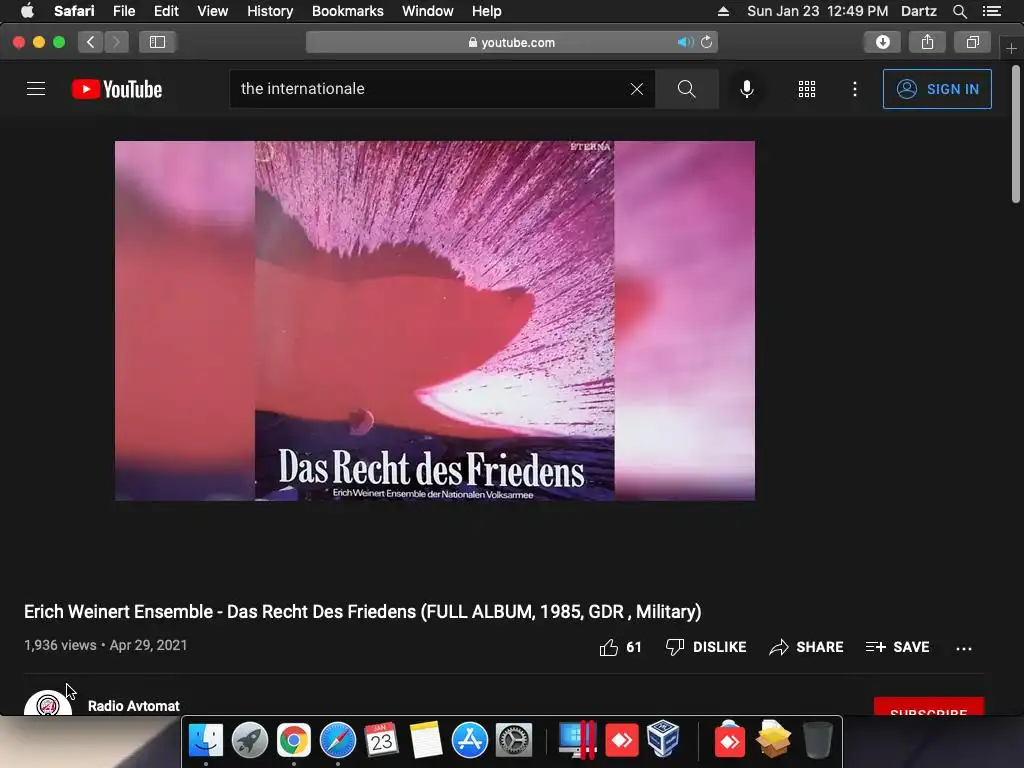Open Spotlight search in menu bar
This screenshot has width=1024, height=768.
(959, 11)
